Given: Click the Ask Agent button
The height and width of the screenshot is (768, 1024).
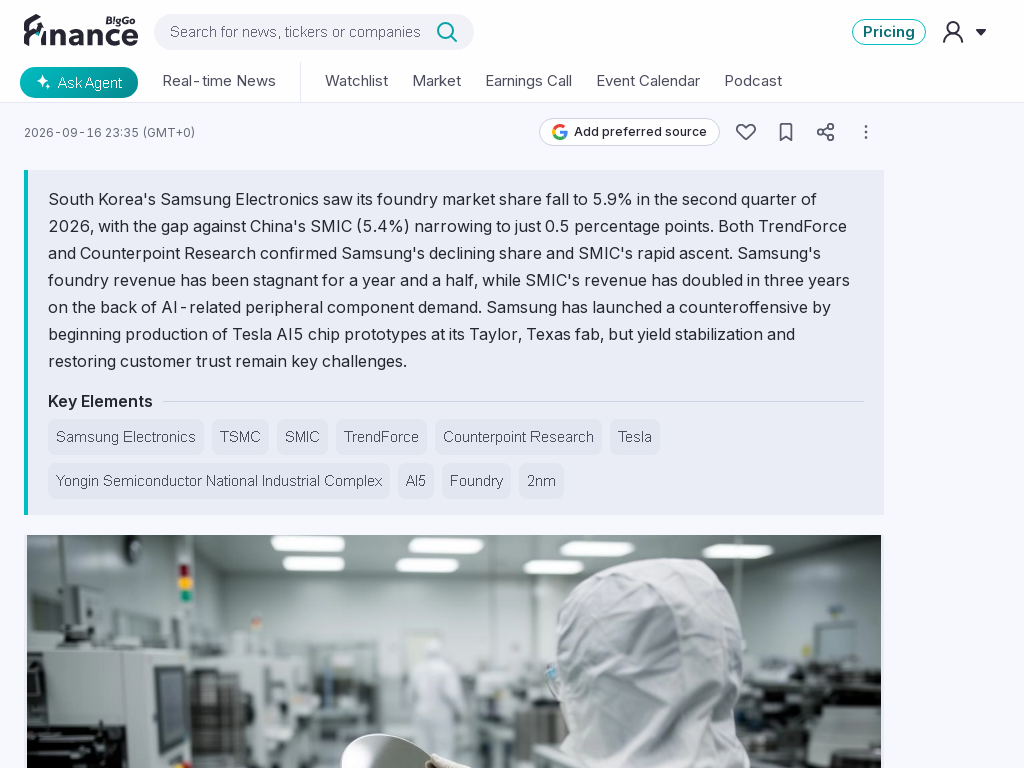Looking at the screenshot, I should (79, 82).
